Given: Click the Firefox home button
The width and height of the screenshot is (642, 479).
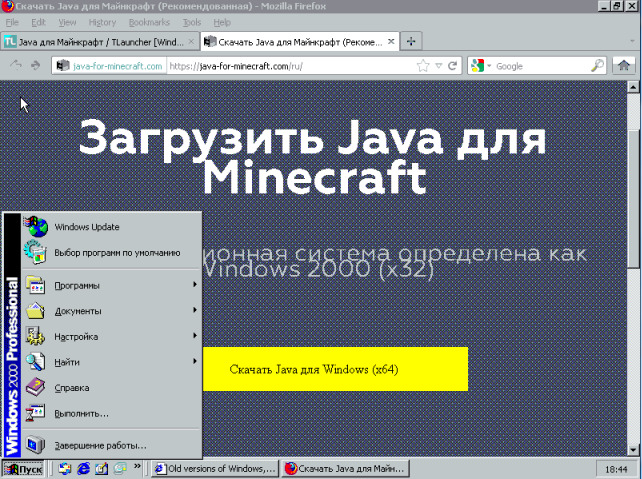Looking at the screenshot, I should [x=624, y=66].
